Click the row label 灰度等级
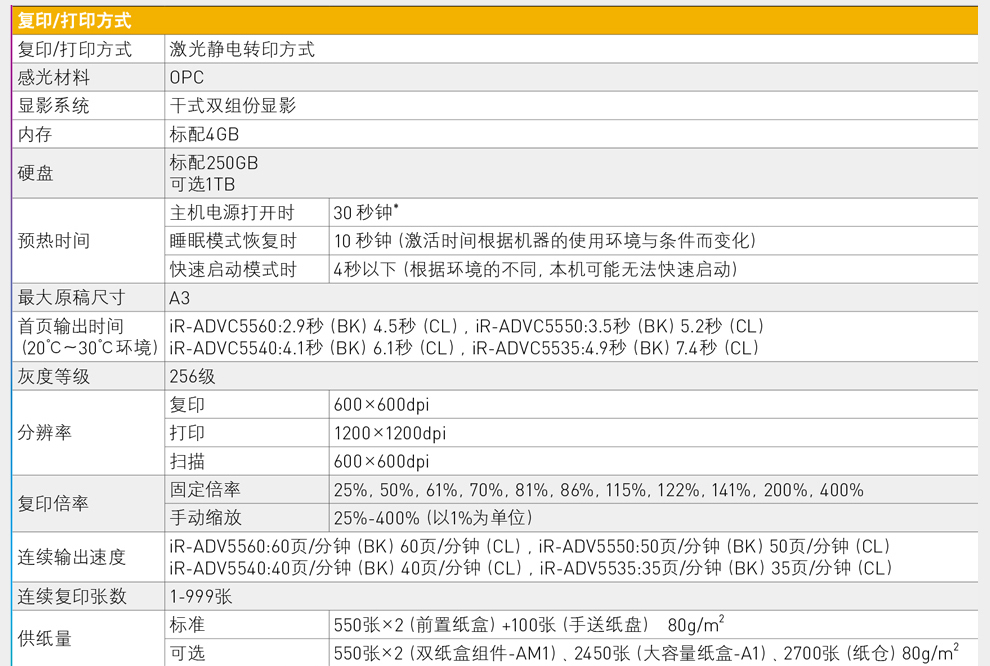This screenshot has height=666, width=990. [x=54, y=376]
